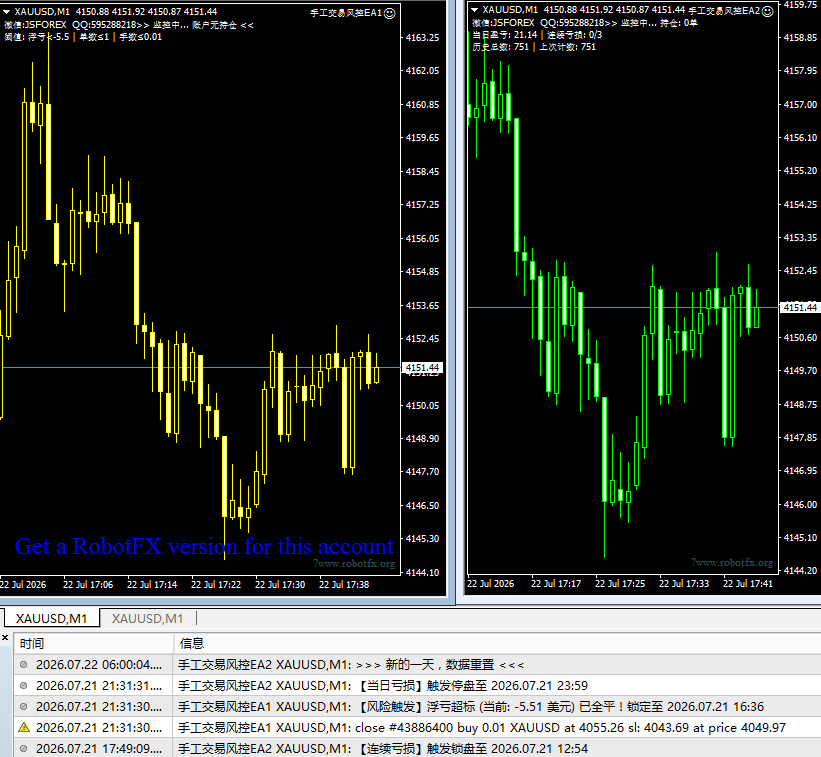Click the 22 Jul 17:41 time label on the right chart
Viewport: 821px width, 757px height.
748,583
